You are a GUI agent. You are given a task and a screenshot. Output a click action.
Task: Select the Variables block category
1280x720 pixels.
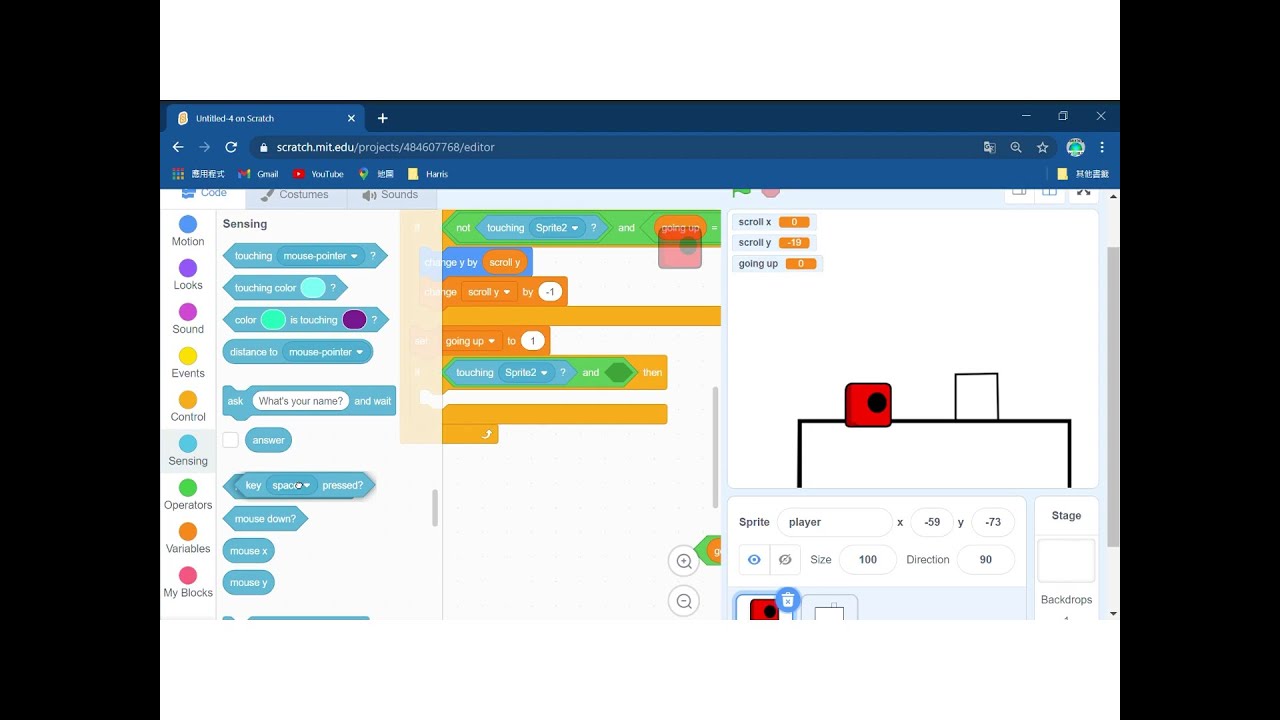pos(188,539)
